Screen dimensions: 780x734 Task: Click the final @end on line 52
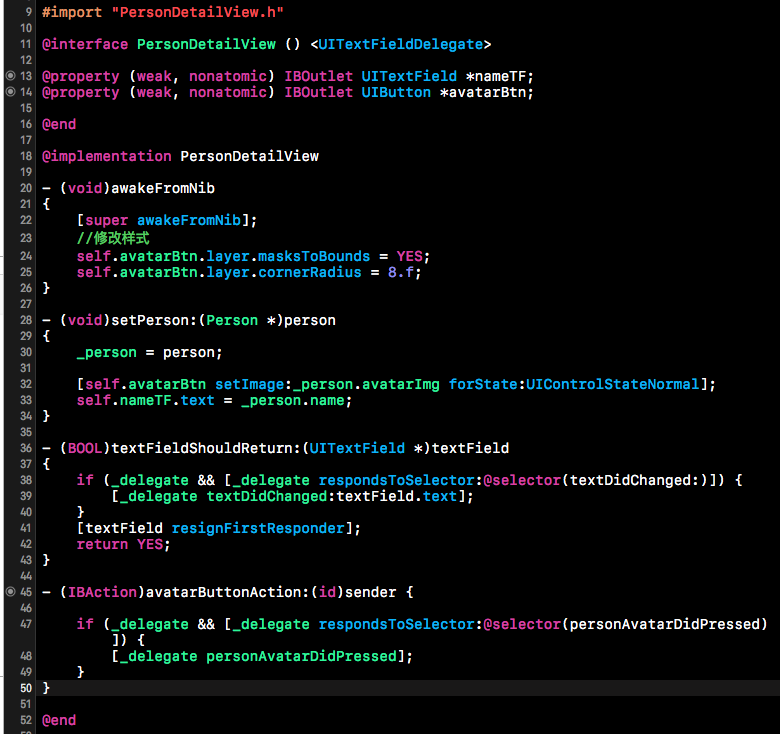click(x=59, y=720)
